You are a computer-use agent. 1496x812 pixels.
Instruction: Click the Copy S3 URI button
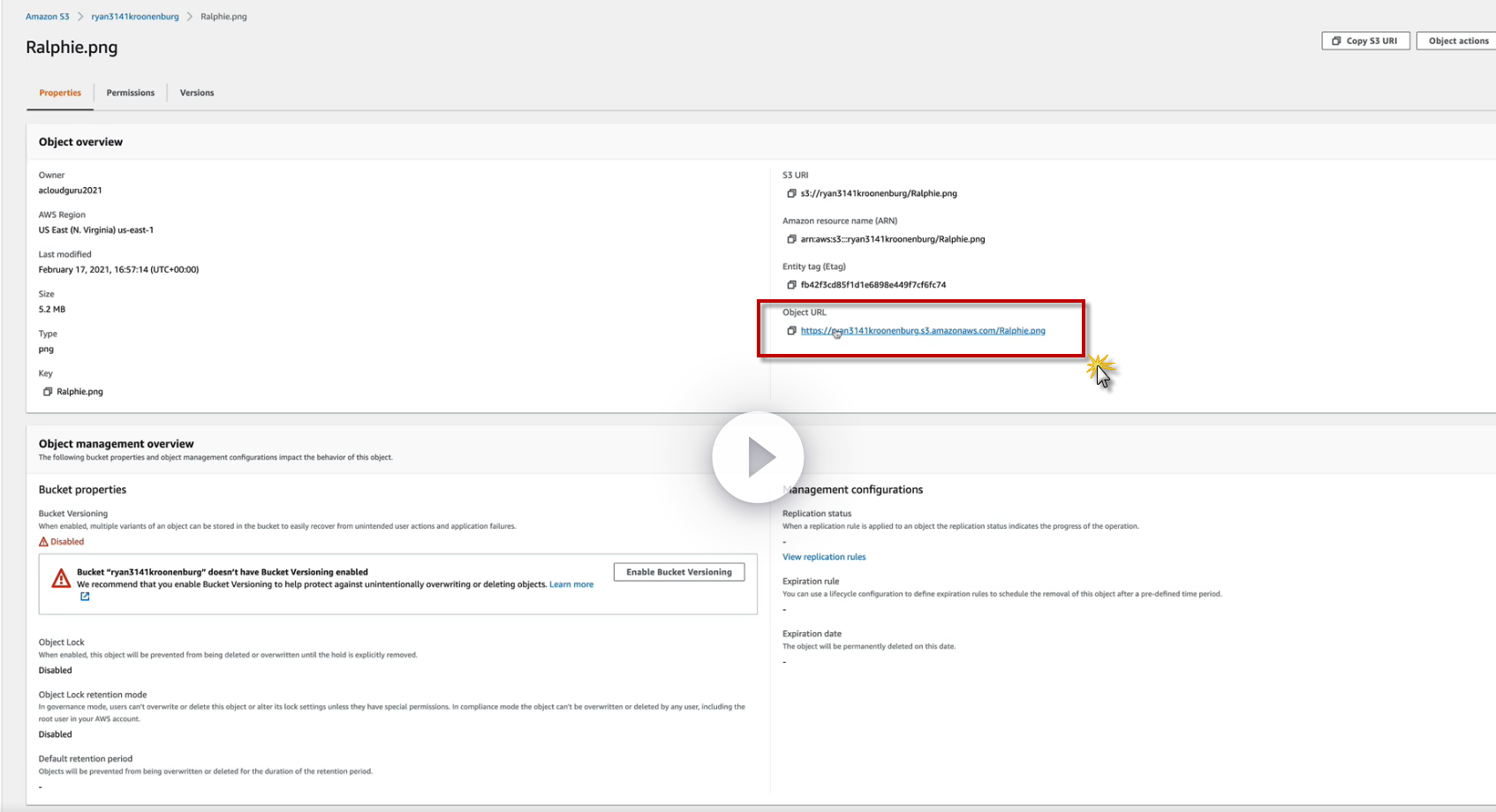[x=1365, y=41]
